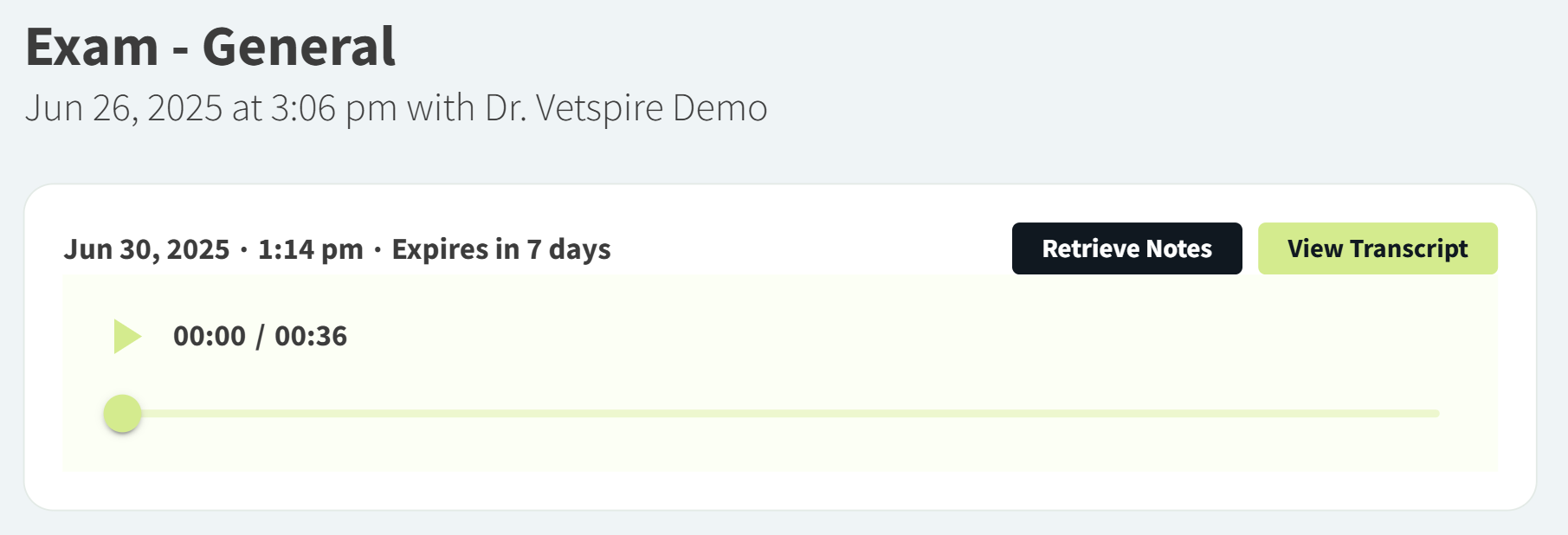Click the word "General" in the title
This screenshot has height=535, width=1568.
(299, 47)
